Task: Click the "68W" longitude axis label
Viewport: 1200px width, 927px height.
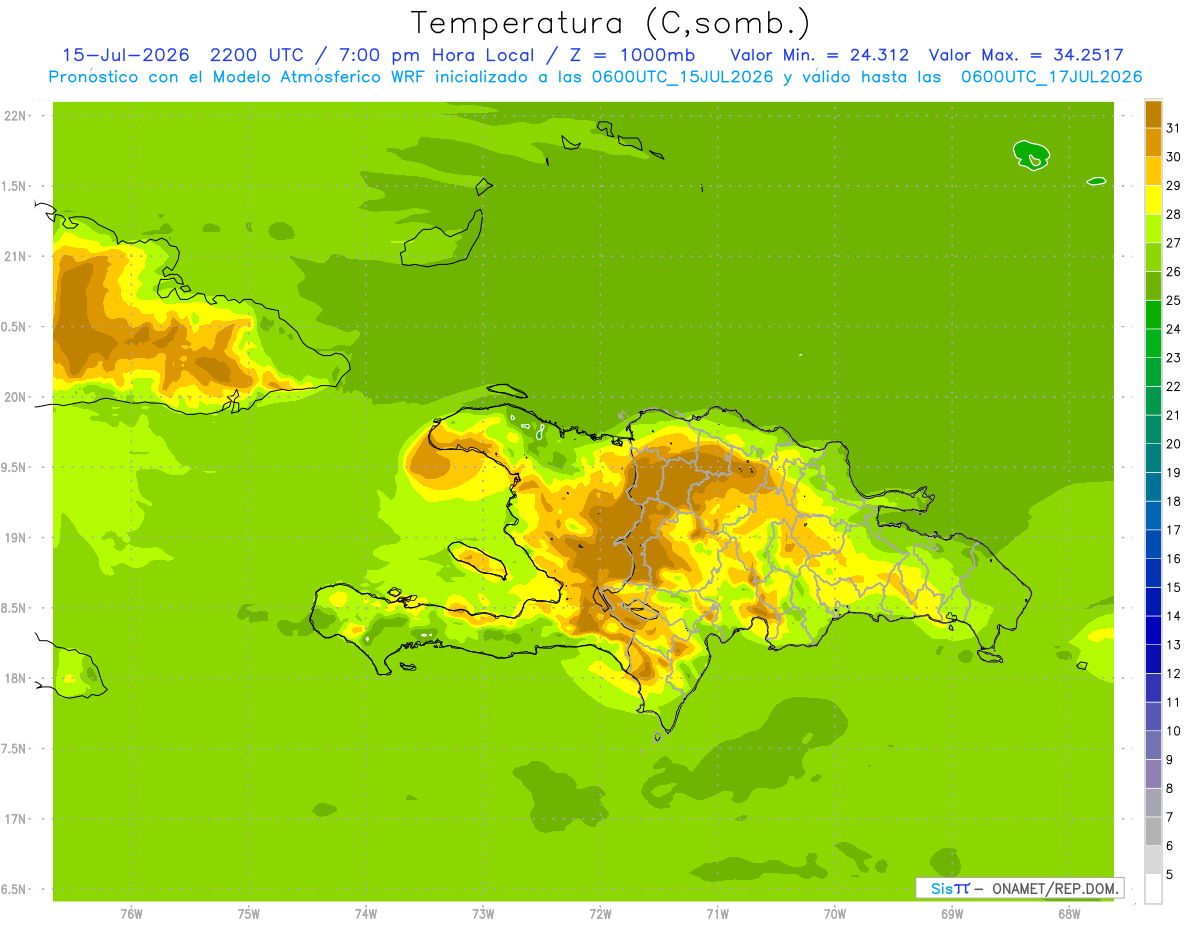Action: click(1069, 914)
